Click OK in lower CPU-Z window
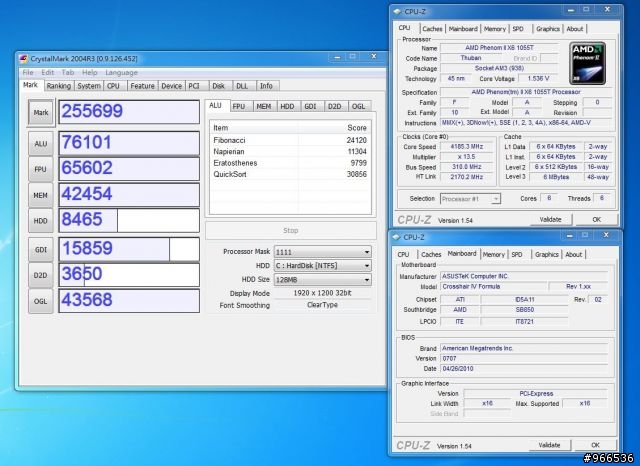Screen dimensions: 640x466 [x=595, y=445]
